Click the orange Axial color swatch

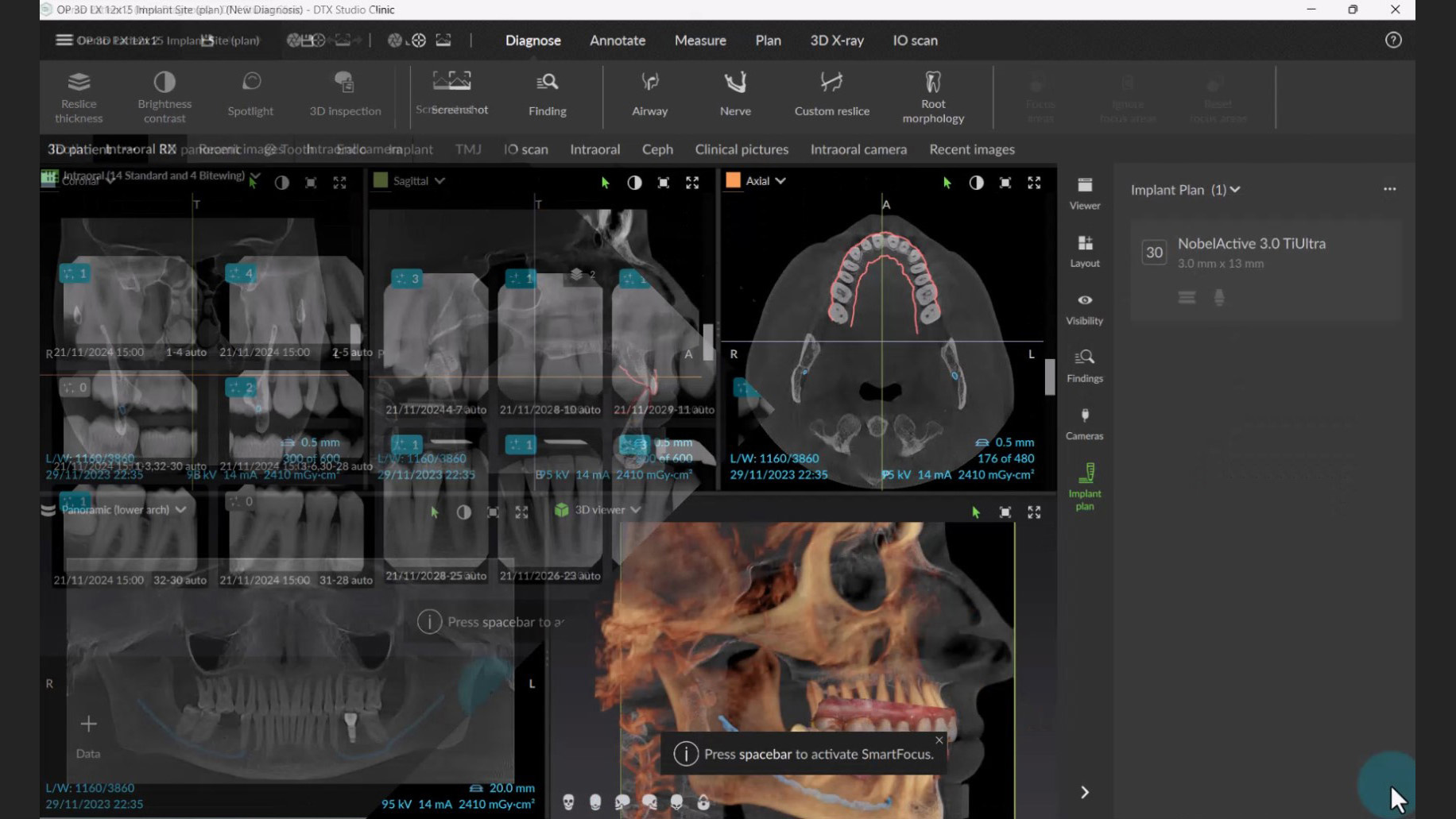(733, 180)
